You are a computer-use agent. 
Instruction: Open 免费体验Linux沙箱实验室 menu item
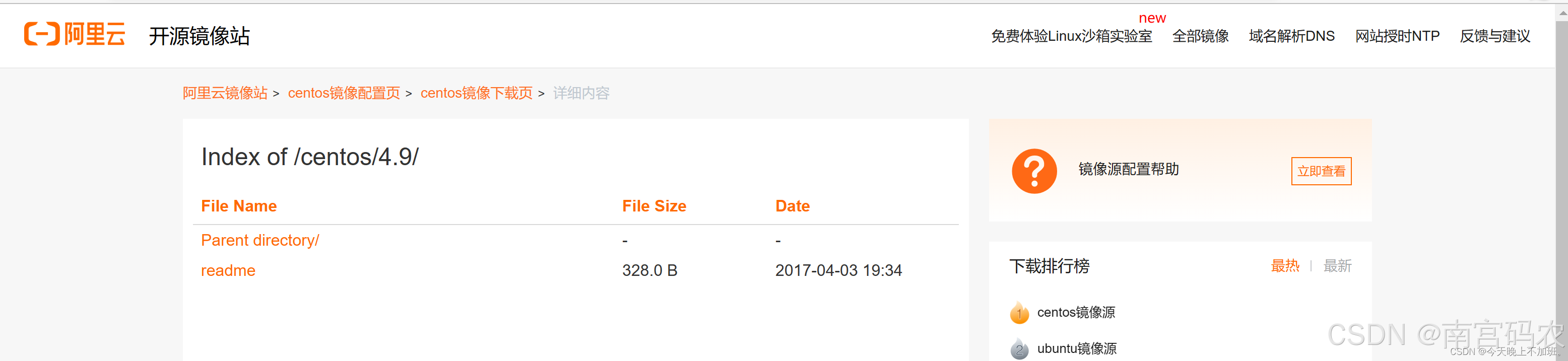1071,36
